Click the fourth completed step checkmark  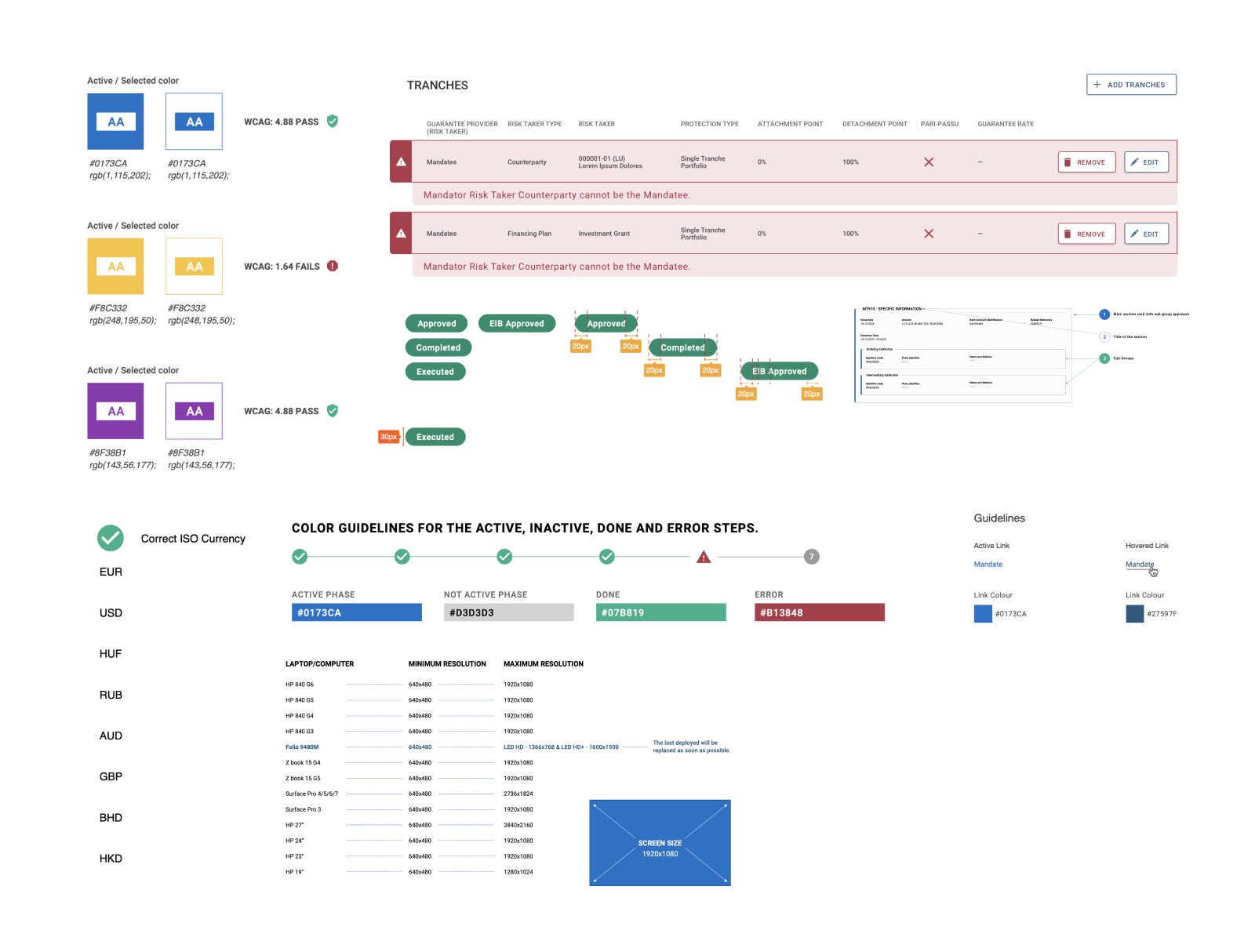coord(607,557)
